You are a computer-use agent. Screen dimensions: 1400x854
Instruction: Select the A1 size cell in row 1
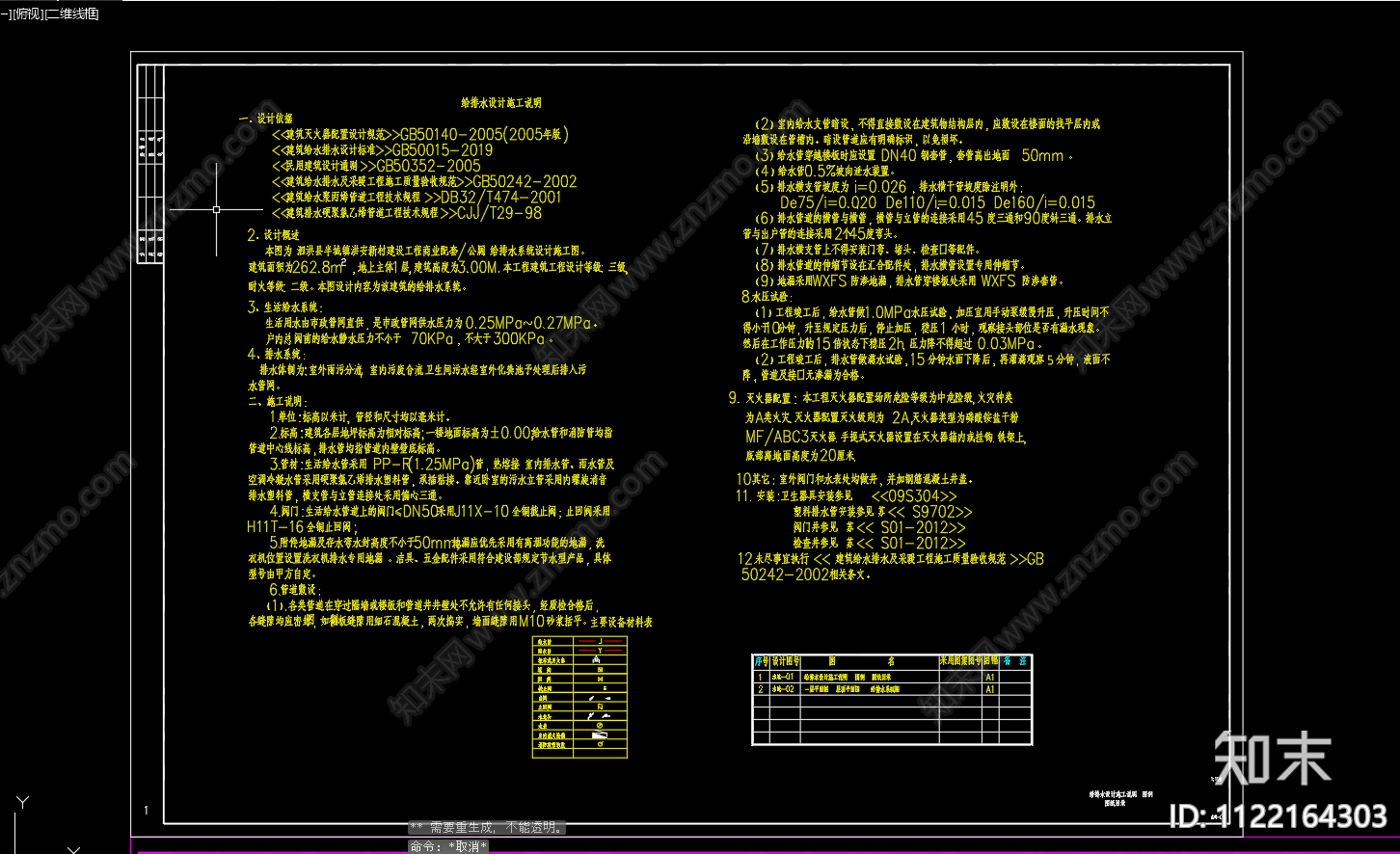(989, 678)
